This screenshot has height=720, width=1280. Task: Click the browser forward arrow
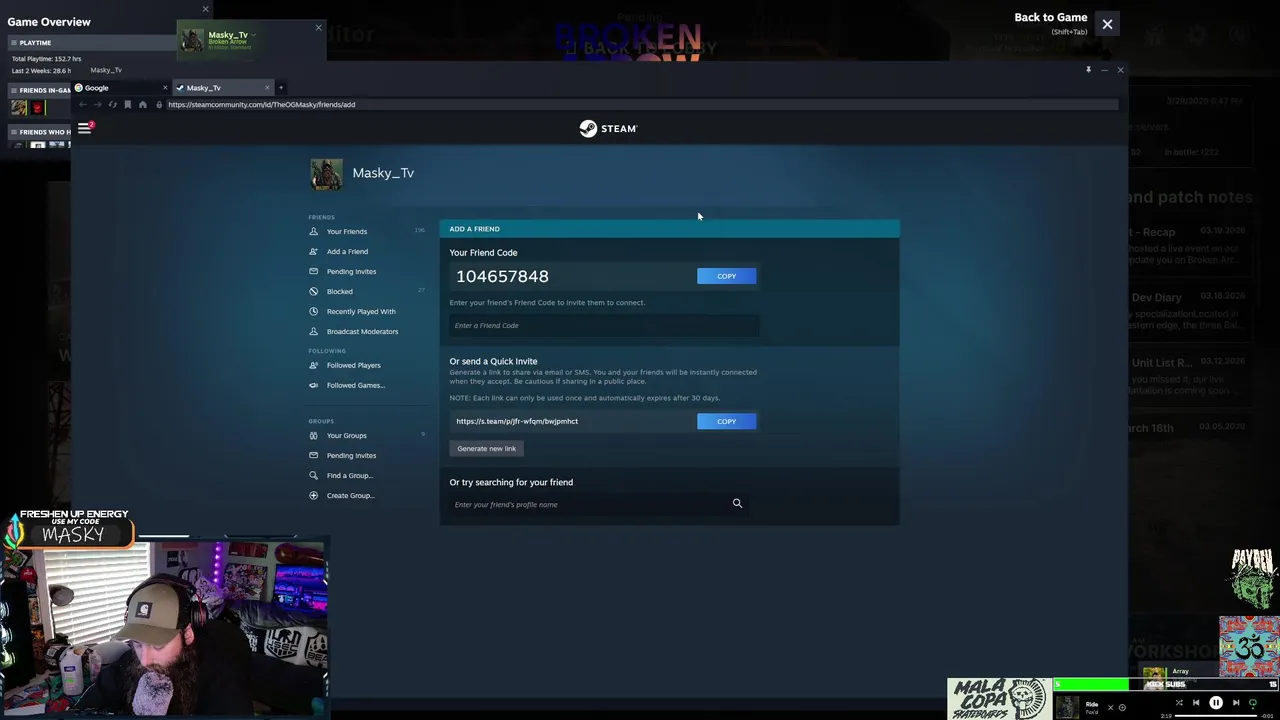click(x=97, y=104)
